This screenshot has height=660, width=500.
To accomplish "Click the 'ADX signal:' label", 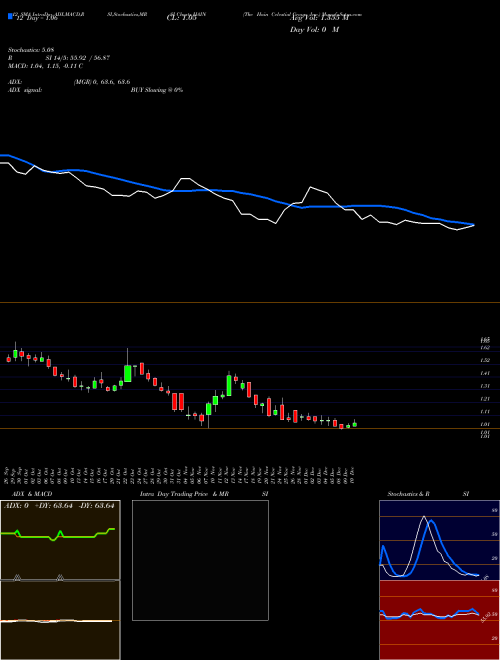I will point(25,90).
